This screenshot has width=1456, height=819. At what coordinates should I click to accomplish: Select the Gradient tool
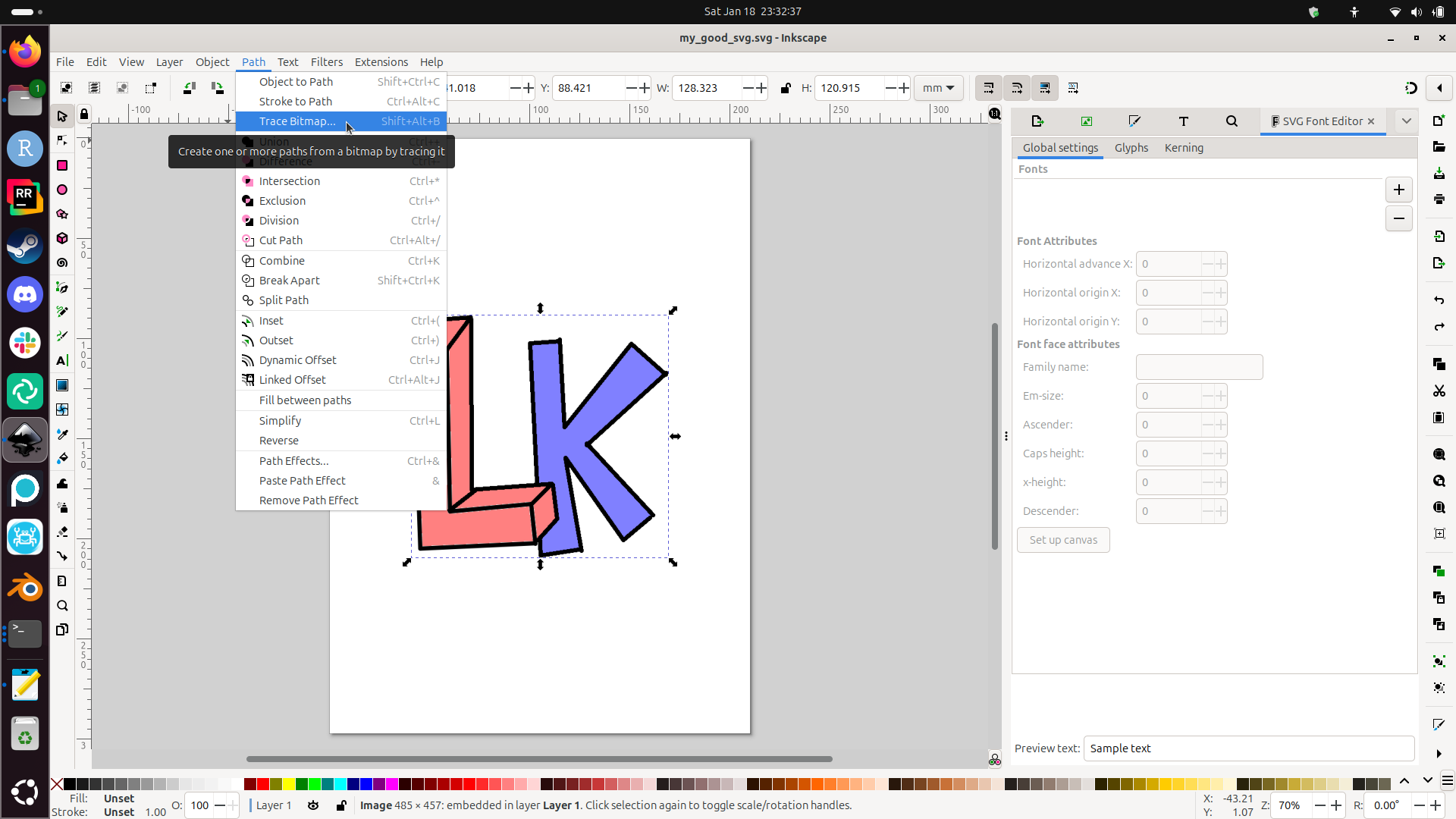pos(62,385)
